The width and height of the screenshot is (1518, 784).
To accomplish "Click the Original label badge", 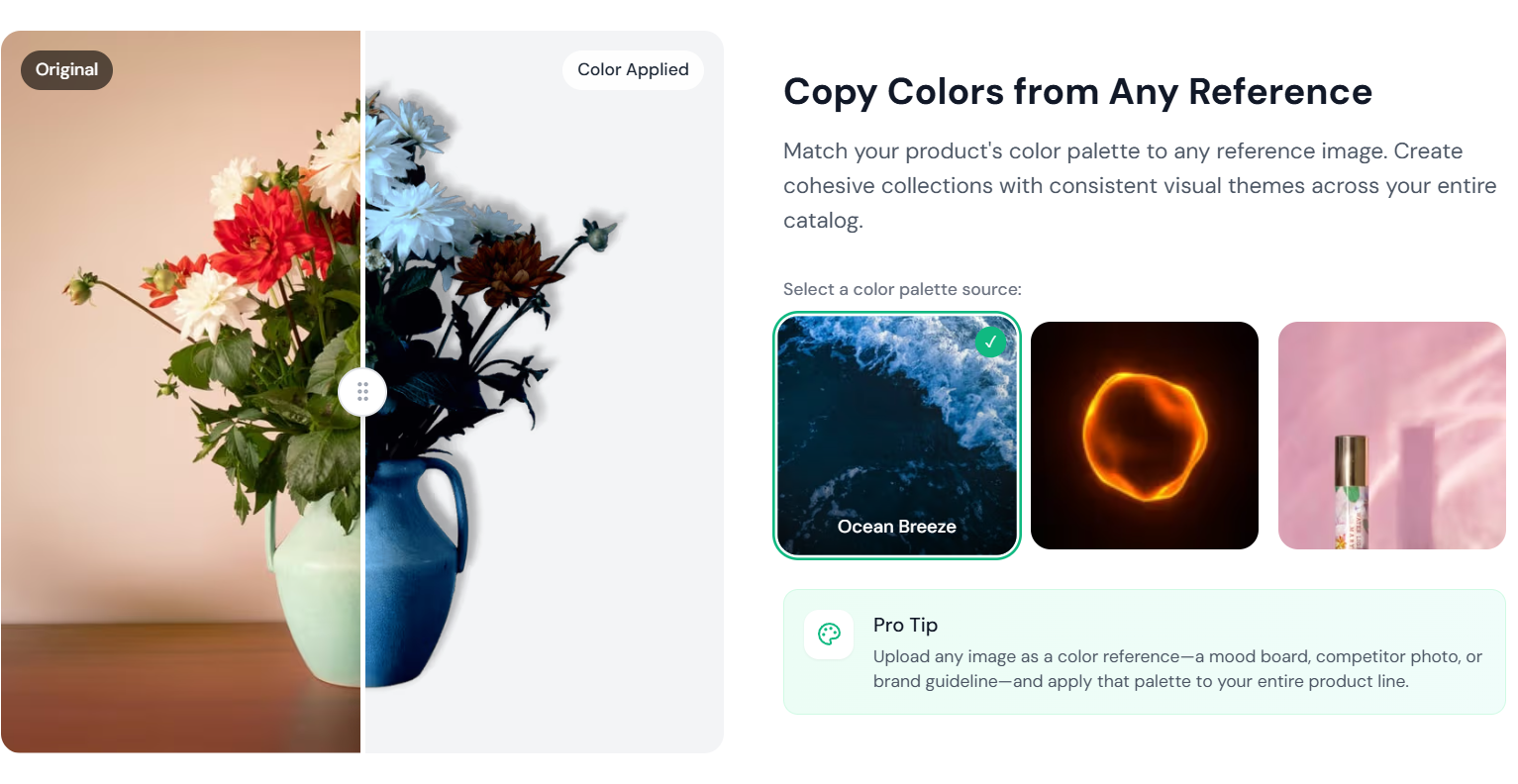I will point(67,69).
